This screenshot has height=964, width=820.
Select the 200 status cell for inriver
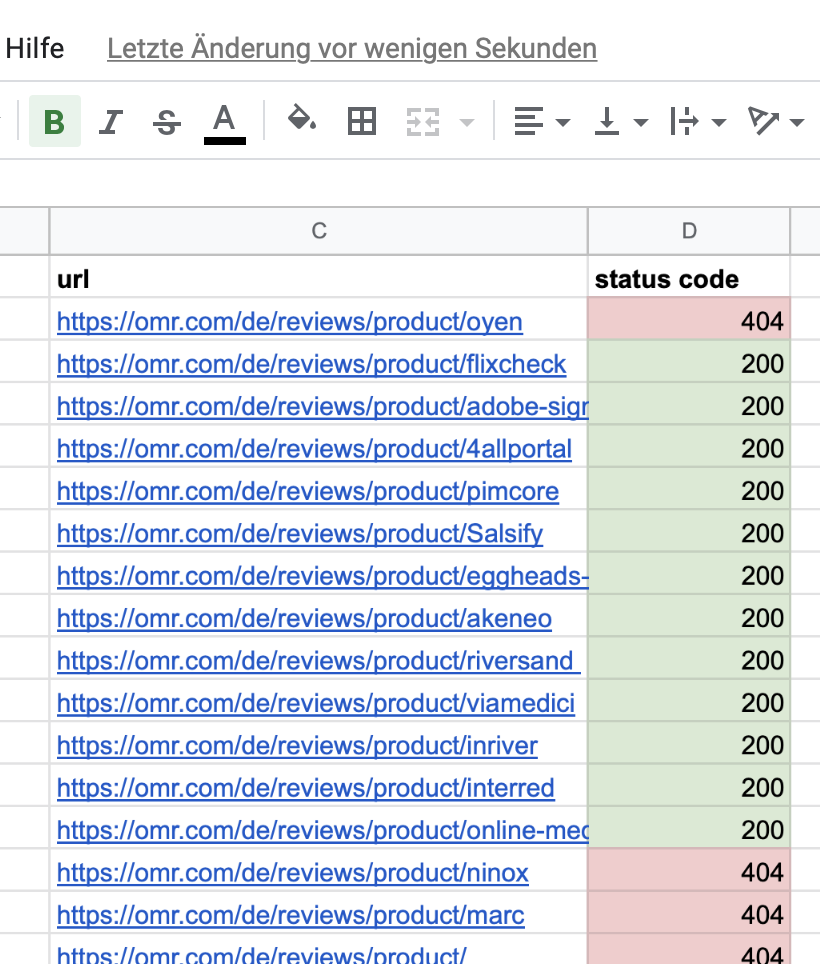click(689, 743)
